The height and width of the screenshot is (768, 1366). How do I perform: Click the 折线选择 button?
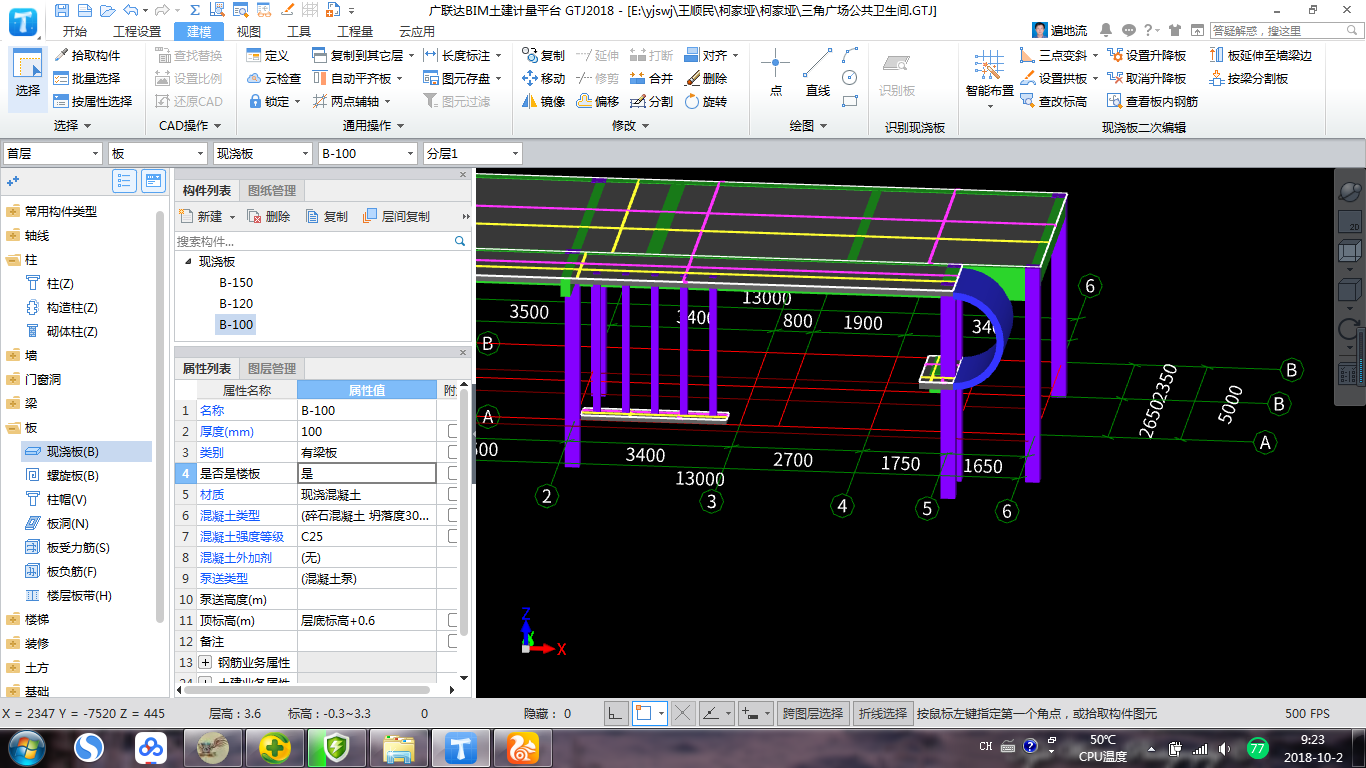pyautogui.click(x=882, y=713)
